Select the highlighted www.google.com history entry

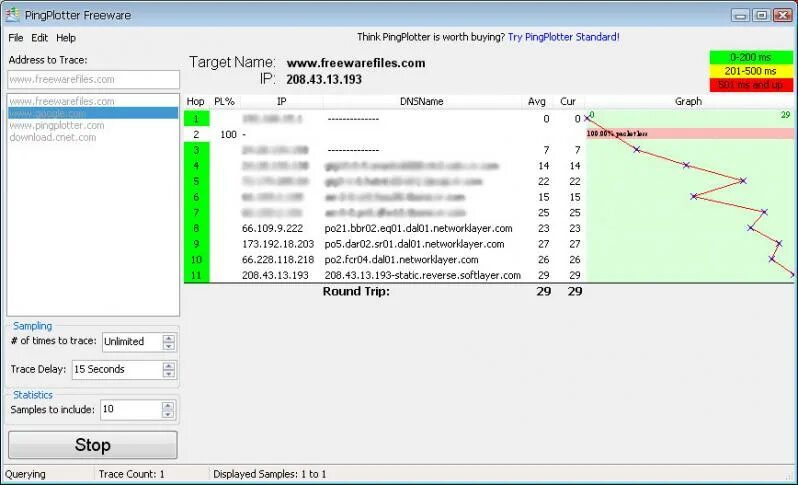pos(93,113)
